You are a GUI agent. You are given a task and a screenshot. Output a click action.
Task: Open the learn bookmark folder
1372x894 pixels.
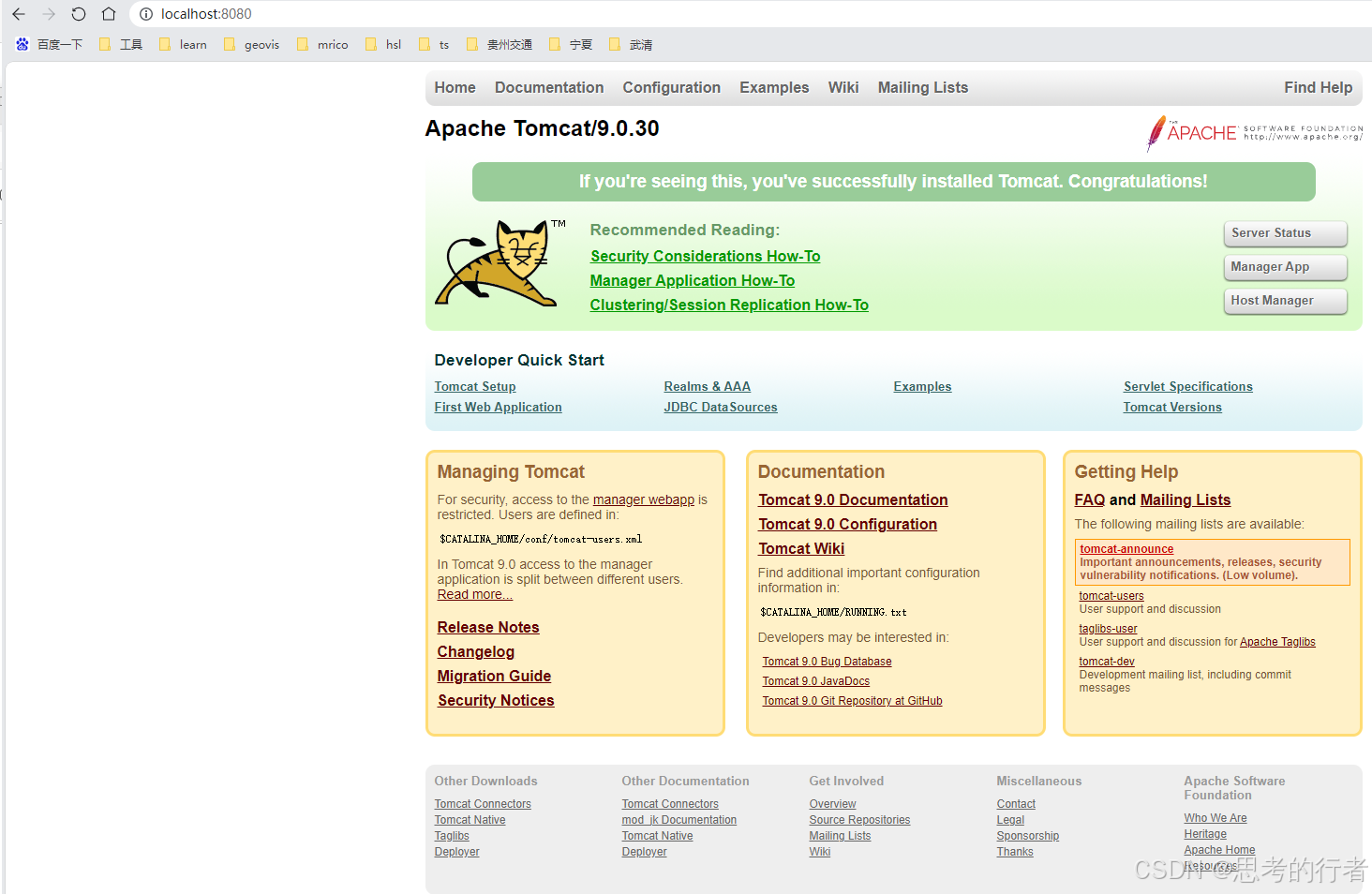[183, 44]
